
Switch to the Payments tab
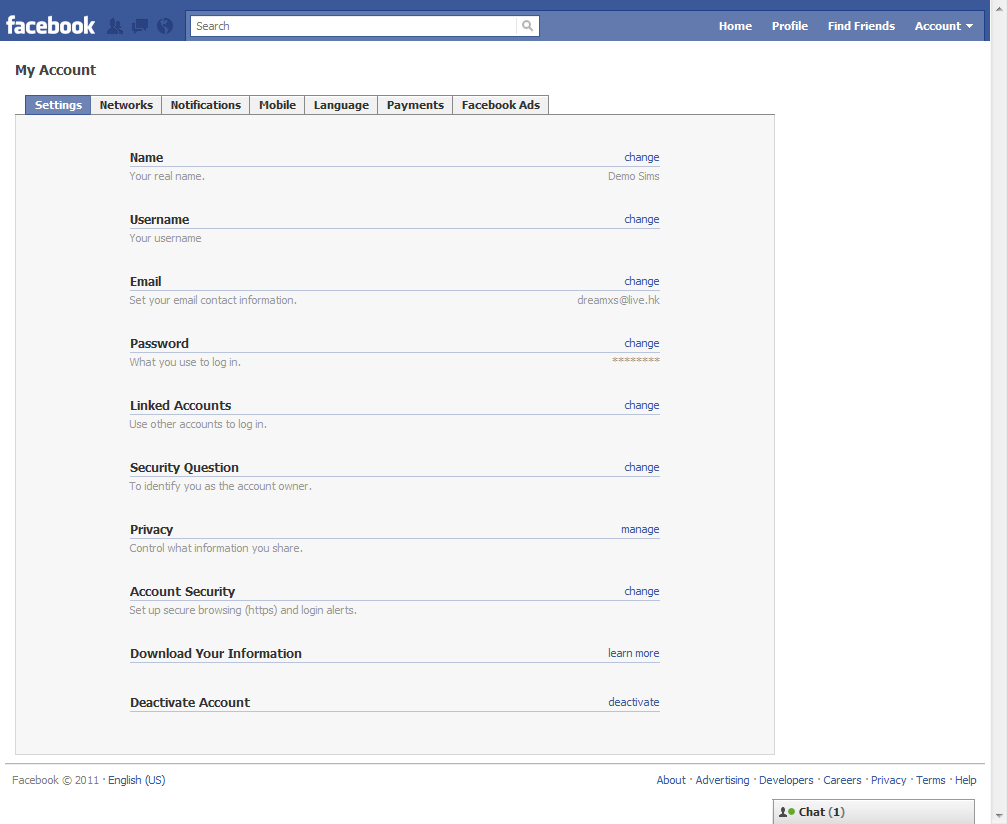pos(415,105)
